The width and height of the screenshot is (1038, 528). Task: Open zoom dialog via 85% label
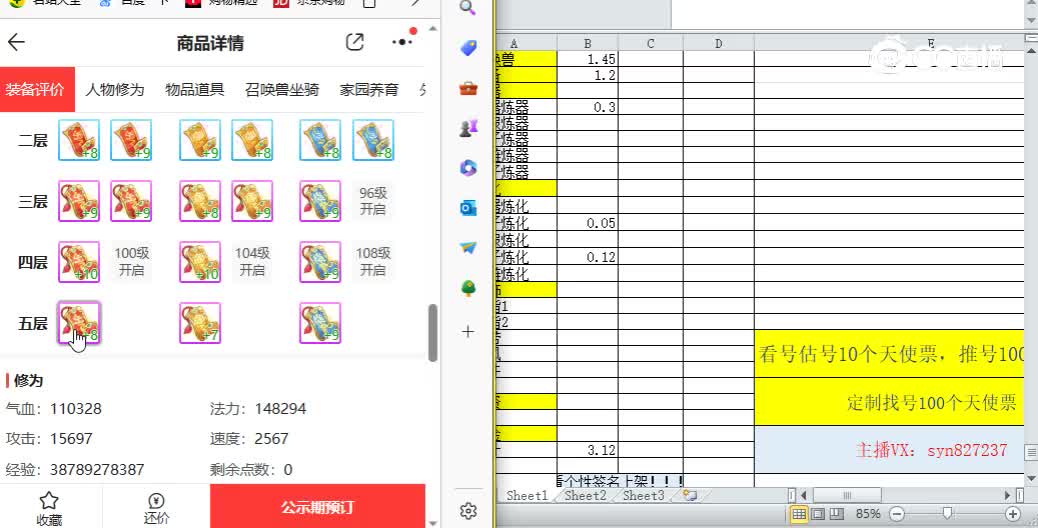868,514
